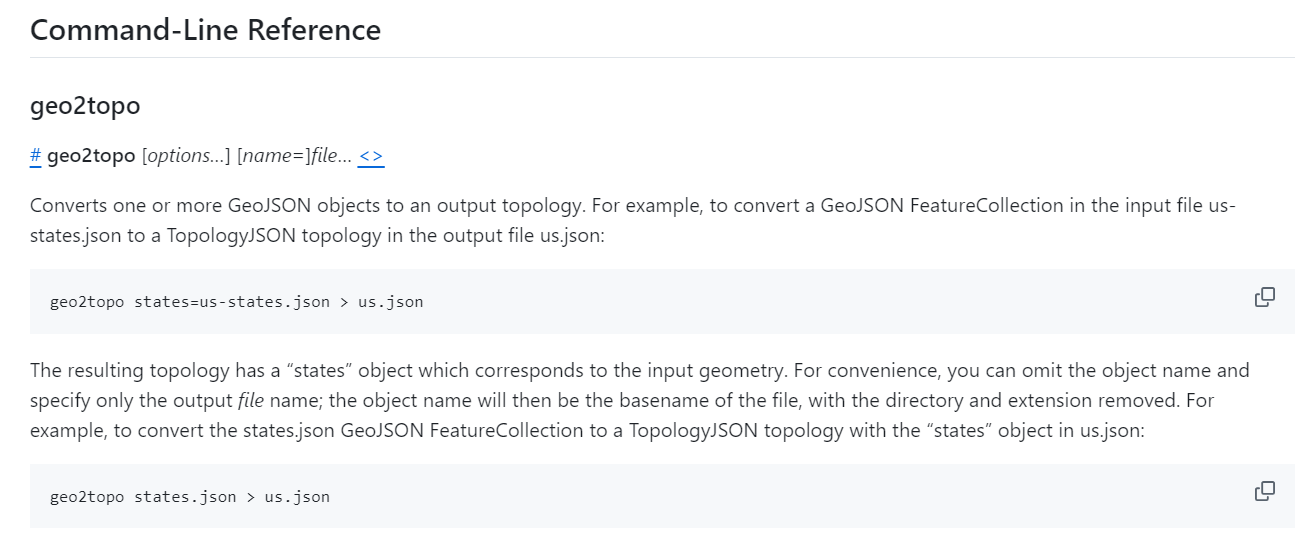Open the '#' anchor link before geo2topo
The width and height of the screenshot is (1310, 540).
click(x=35, y=156)
